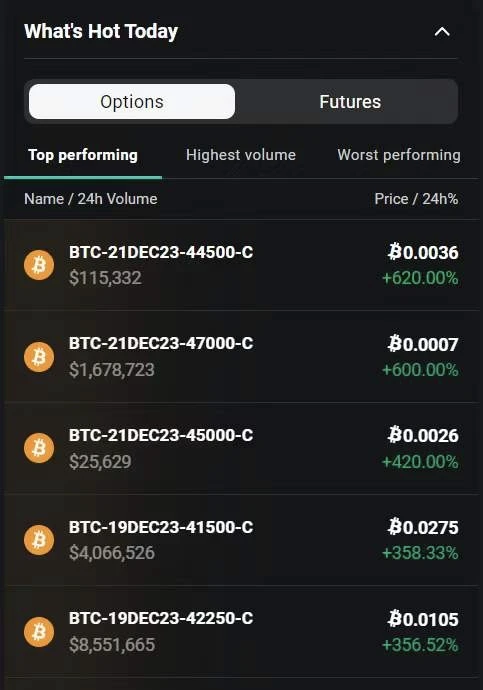Open the BTC-19DEC23-42250-C contract name
Screen dimensions: 483x690
pos(161,618)
